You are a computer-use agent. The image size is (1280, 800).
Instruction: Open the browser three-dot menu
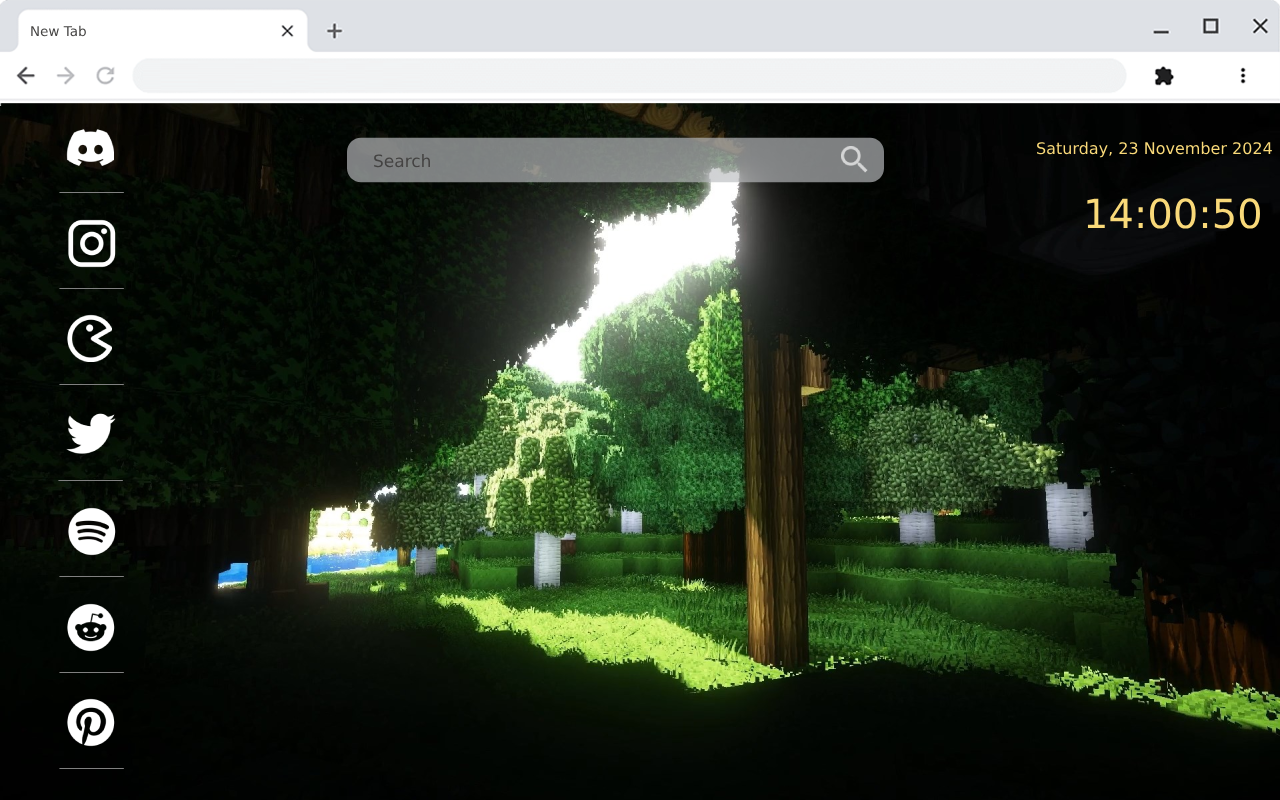(x=1243, y=76)
